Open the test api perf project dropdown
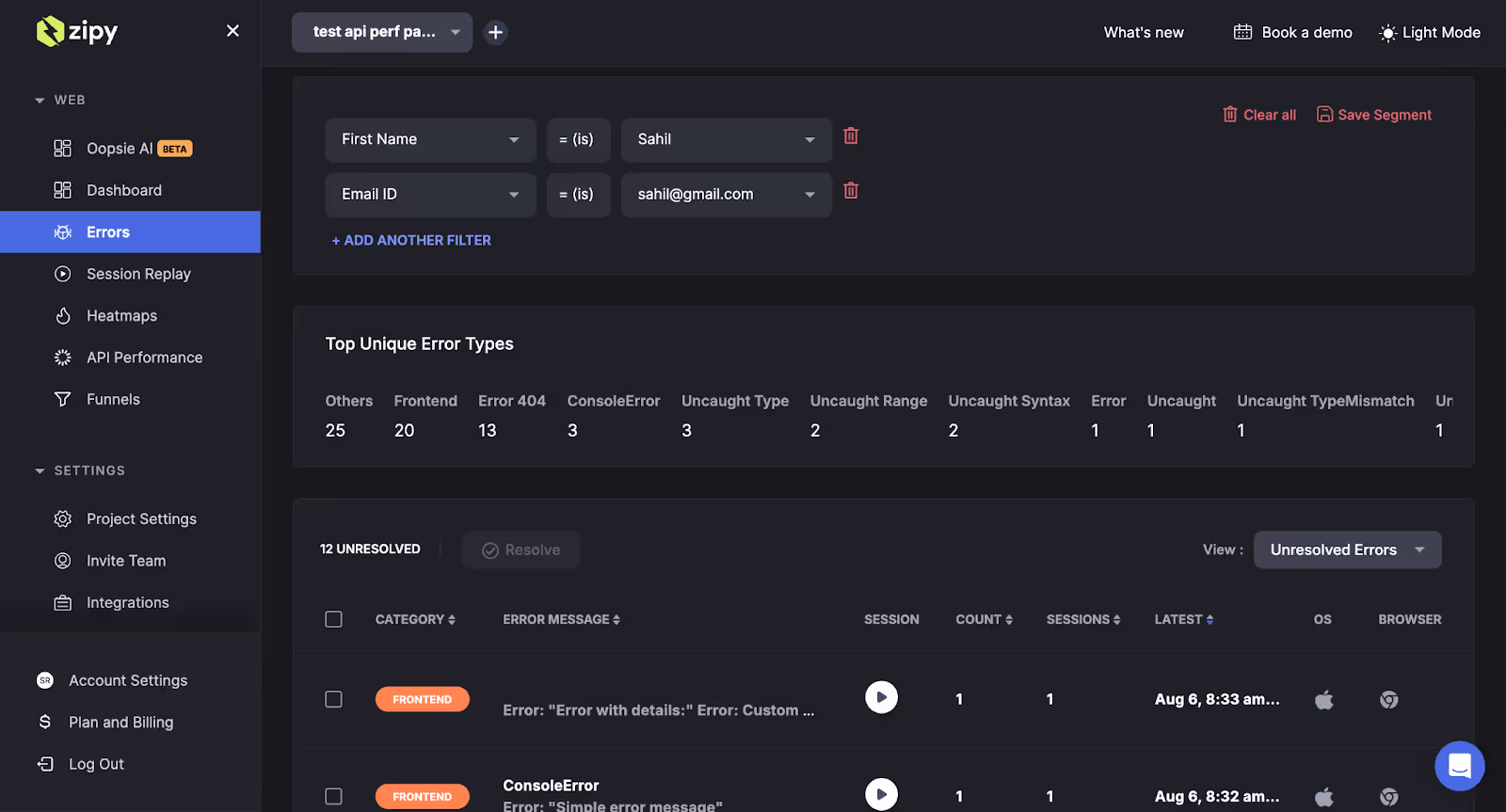 382,32
